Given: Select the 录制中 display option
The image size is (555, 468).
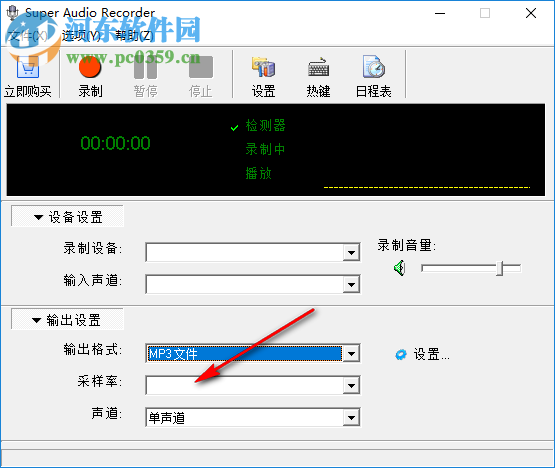Looking at the screenshot, I should click(265, 149).
